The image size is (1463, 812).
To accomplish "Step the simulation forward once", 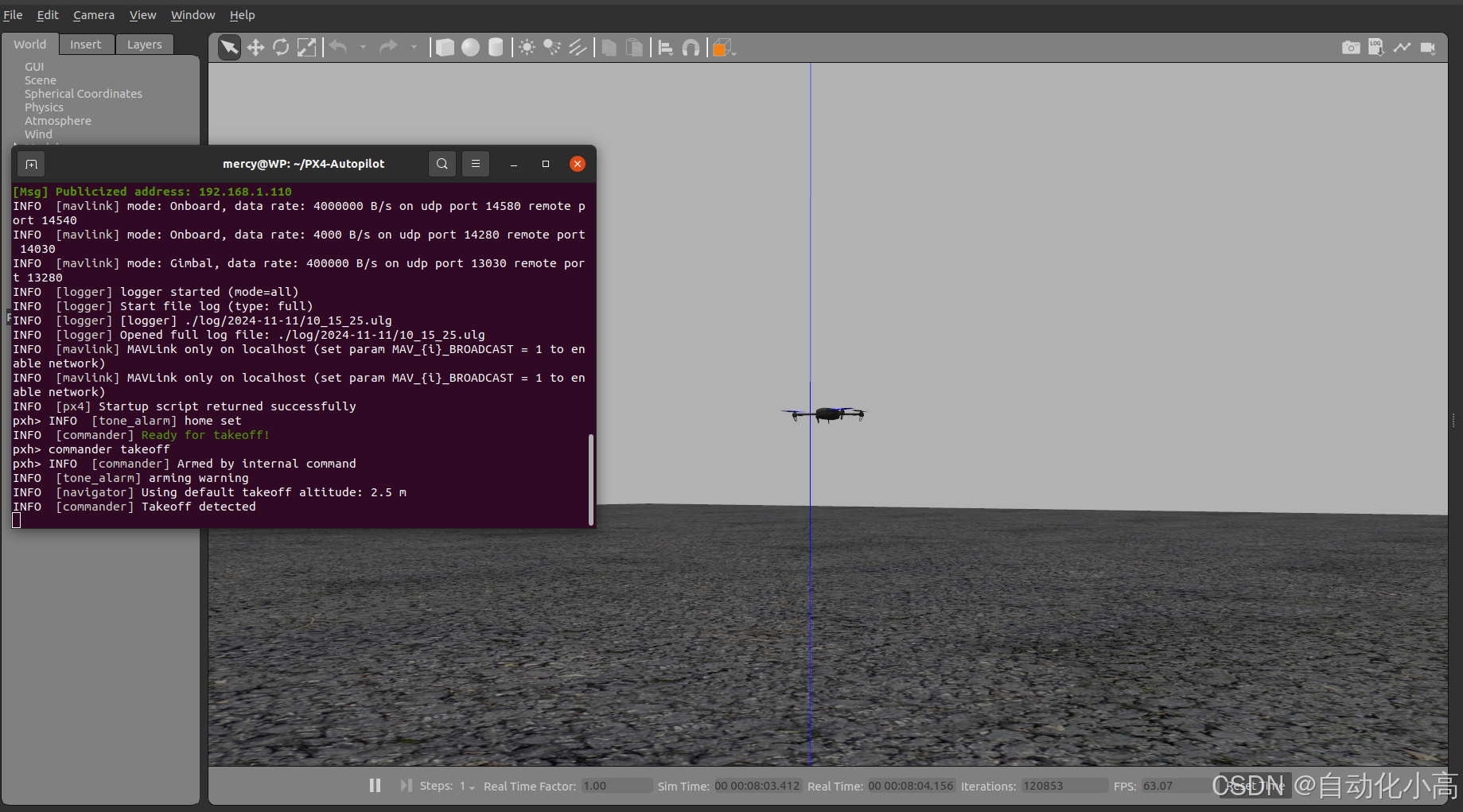I will [406, 786].
